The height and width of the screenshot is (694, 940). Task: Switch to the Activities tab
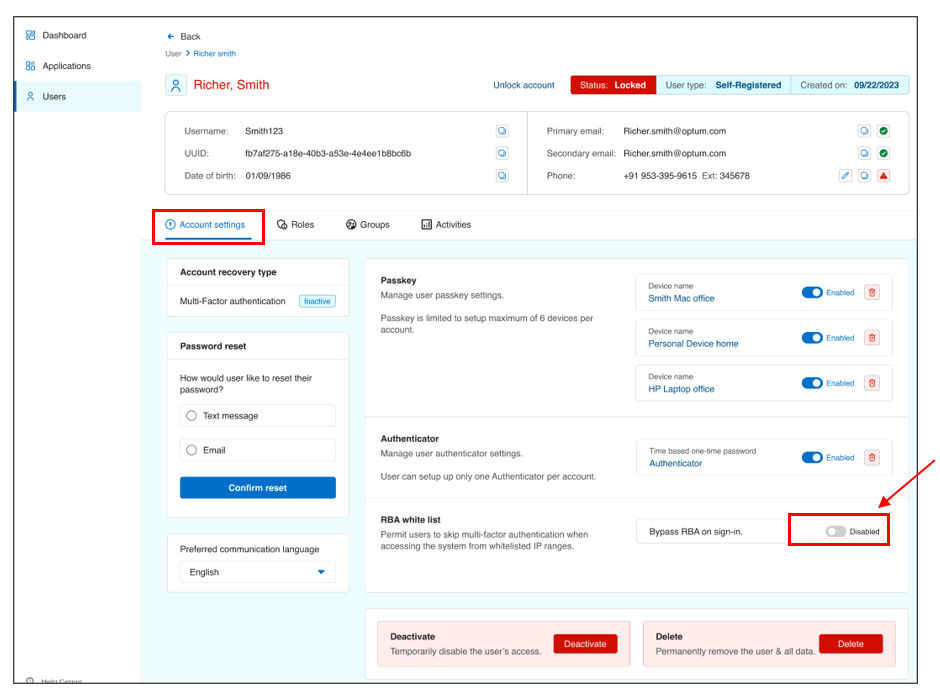coord(446,225)
